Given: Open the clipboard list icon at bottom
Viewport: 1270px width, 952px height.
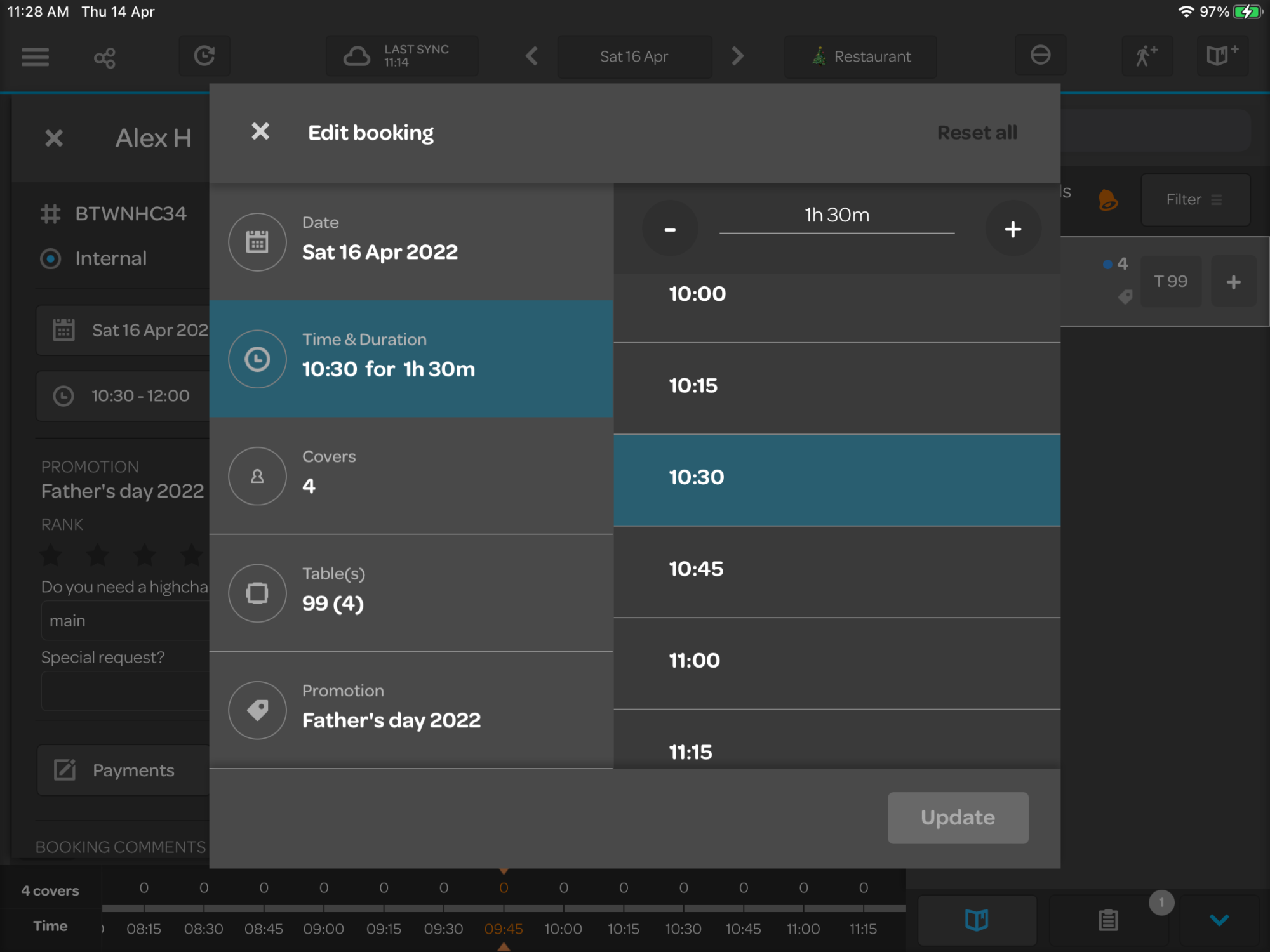Looking at the screenshot, I should 1107,920.
